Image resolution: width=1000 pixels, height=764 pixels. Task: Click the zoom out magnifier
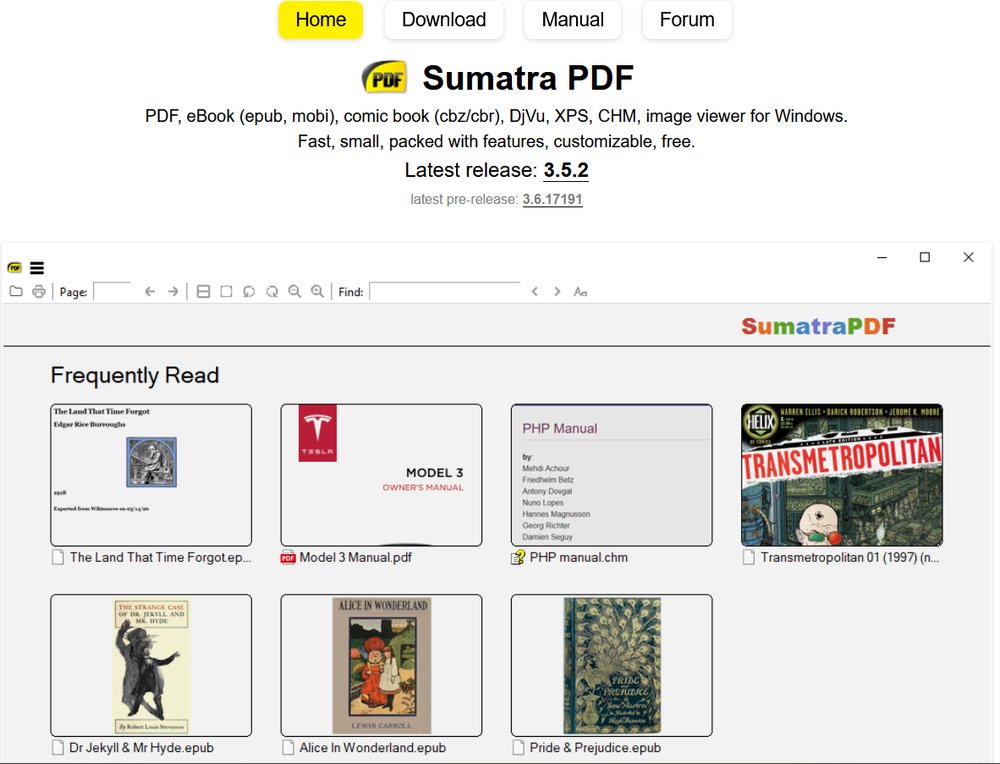click(x=295, y=292)
